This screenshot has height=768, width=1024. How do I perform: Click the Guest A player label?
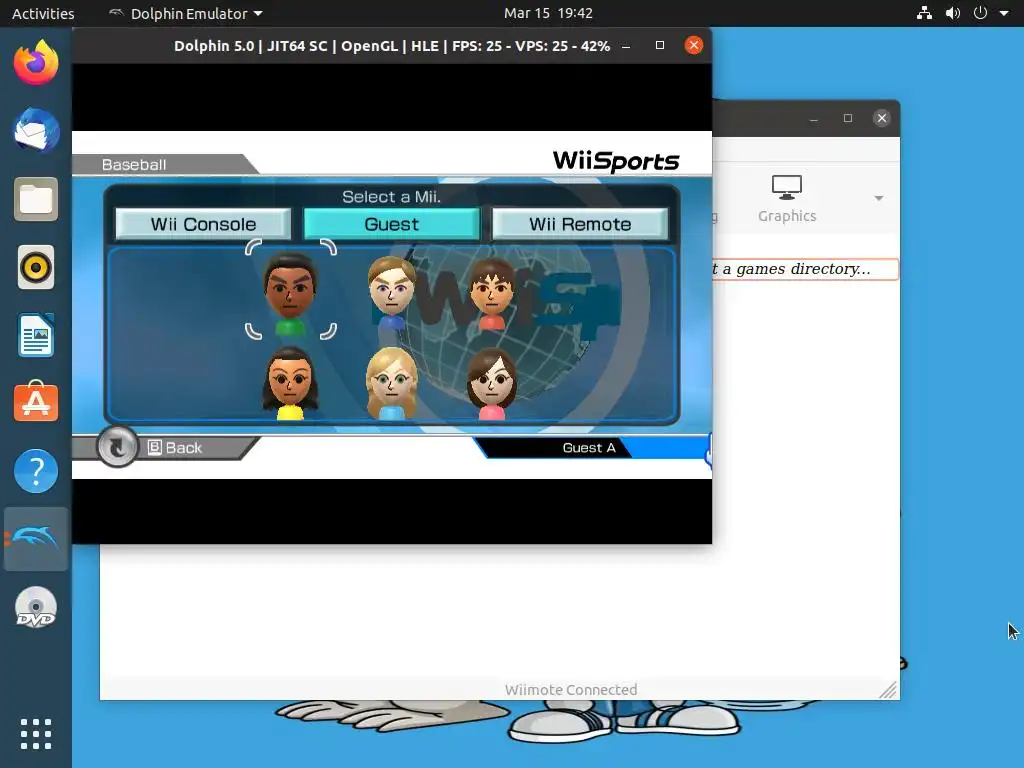pos(589,447)
